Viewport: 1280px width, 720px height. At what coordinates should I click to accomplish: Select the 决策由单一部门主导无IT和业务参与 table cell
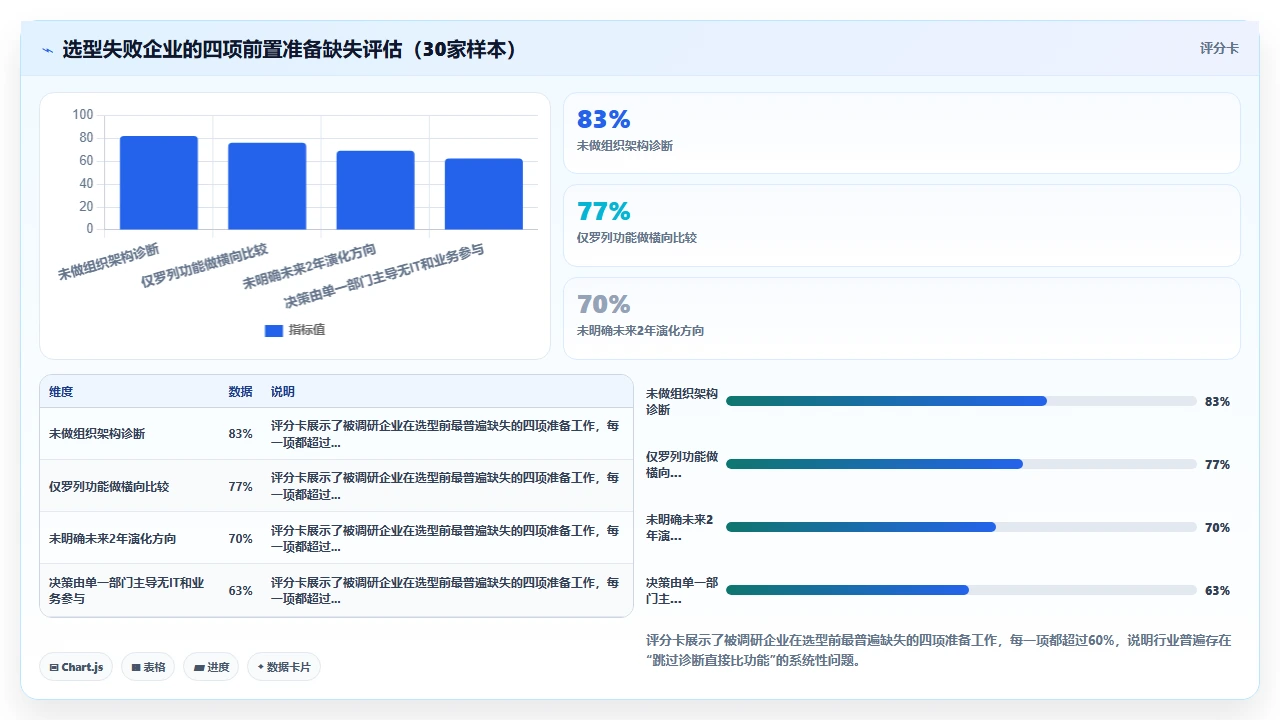point(127,590)
